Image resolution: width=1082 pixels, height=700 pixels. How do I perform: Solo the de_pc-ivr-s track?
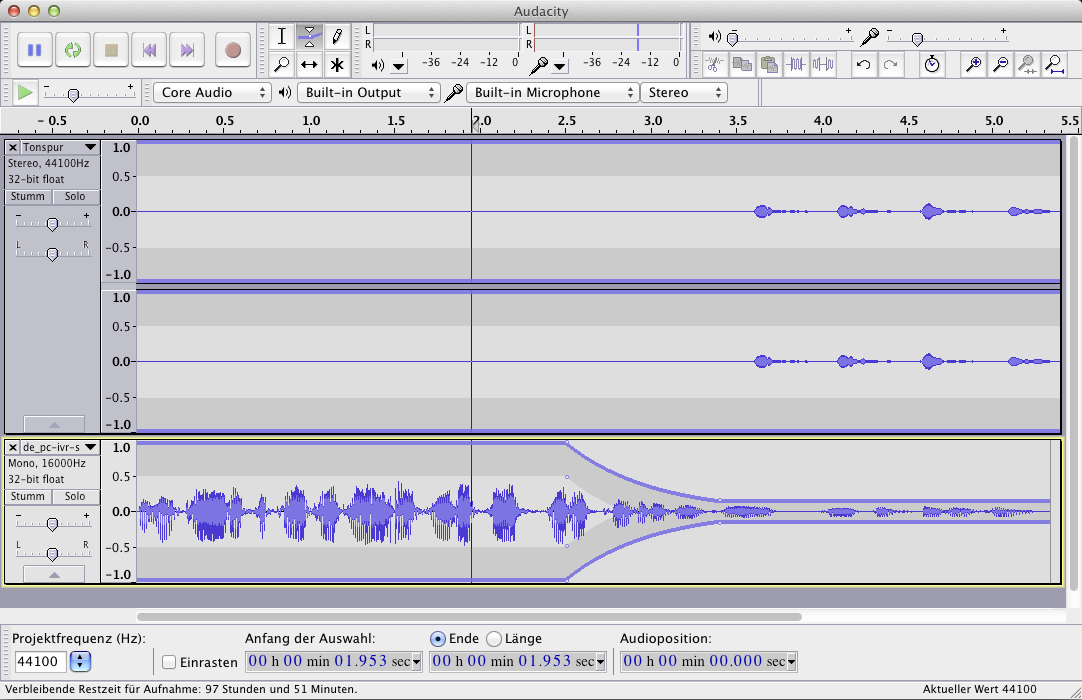click(75, 496)
